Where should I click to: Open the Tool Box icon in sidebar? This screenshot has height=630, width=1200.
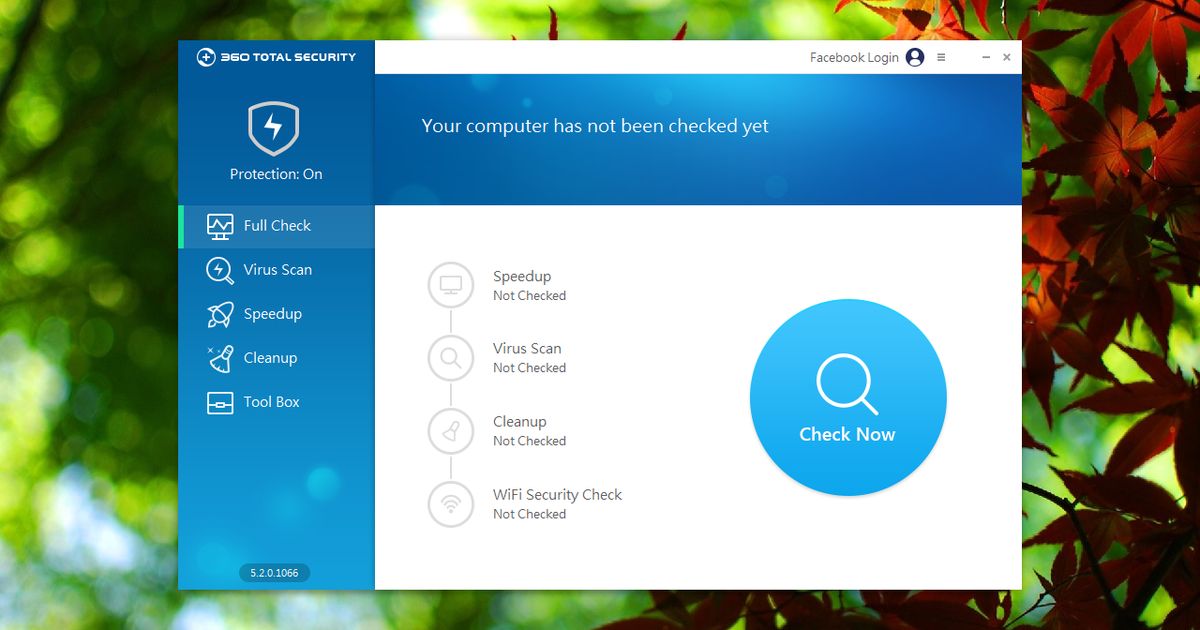[x=220, y=402]
